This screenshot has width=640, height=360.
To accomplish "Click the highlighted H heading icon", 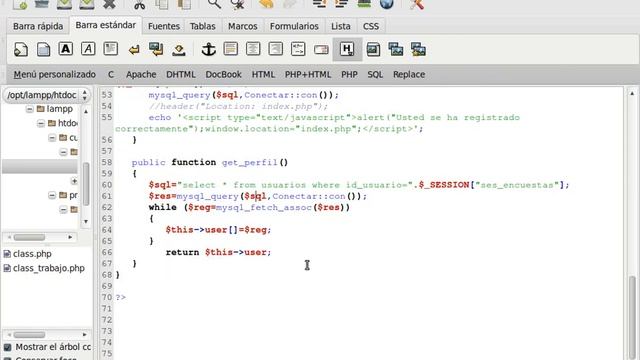I will [x=347, y=49].
